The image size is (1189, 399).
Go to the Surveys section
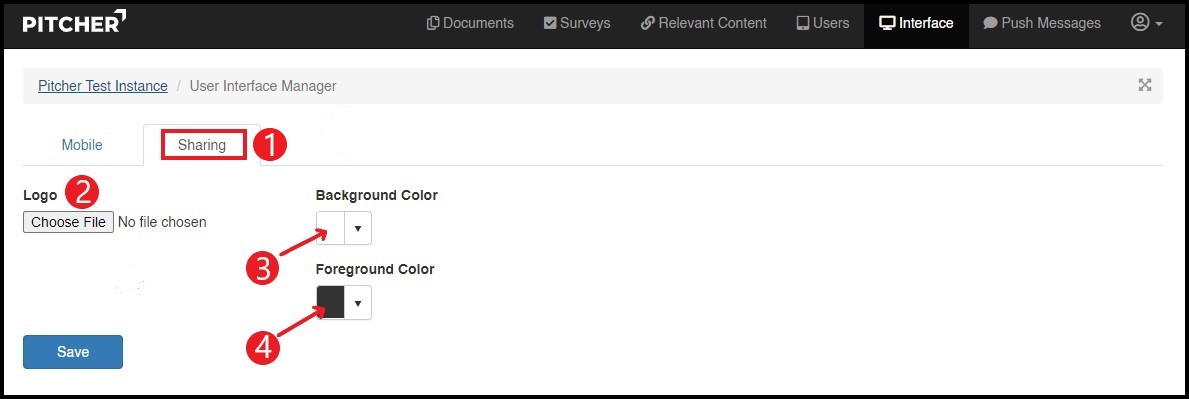(x=577, y=24)
